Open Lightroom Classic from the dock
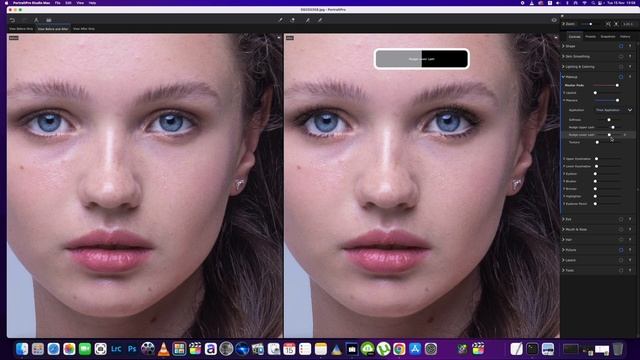 (x=116, y=349)
